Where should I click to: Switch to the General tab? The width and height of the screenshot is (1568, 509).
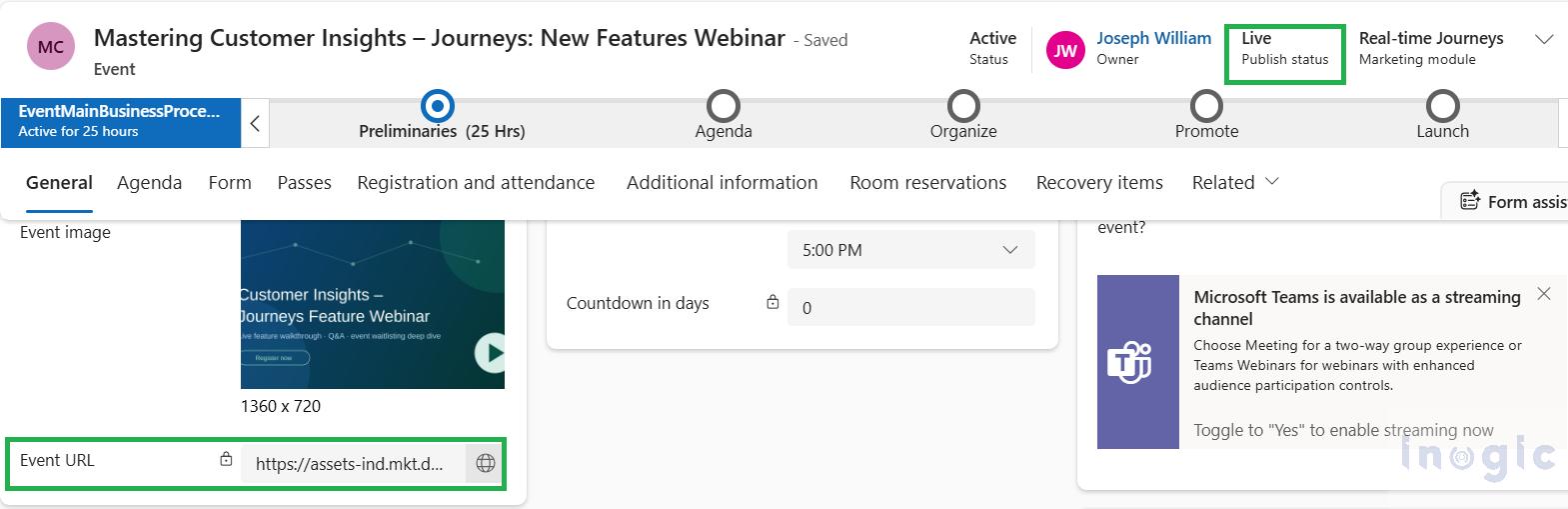59,183
